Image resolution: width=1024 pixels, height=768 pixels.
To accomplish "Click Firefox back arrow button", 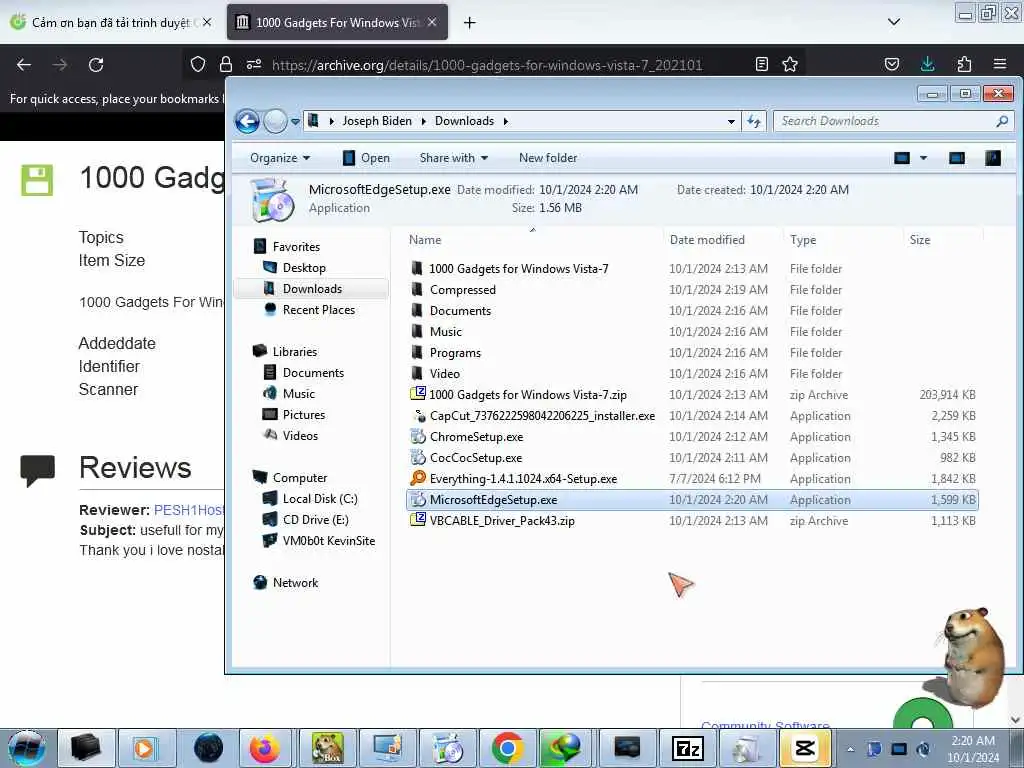I will point(24,65).
